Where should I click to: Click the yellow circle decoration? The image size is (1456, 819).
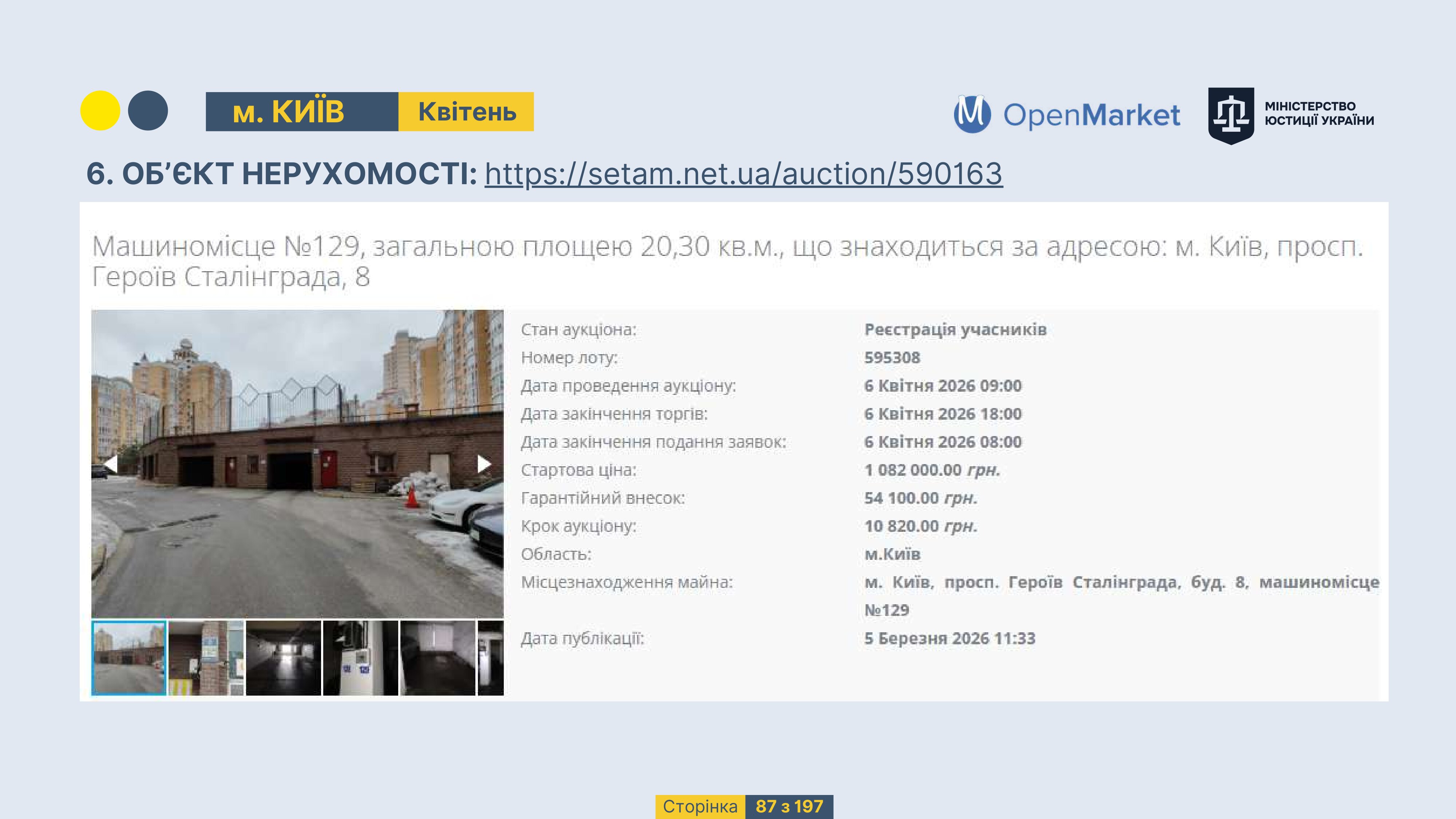[x=100, y=111]
